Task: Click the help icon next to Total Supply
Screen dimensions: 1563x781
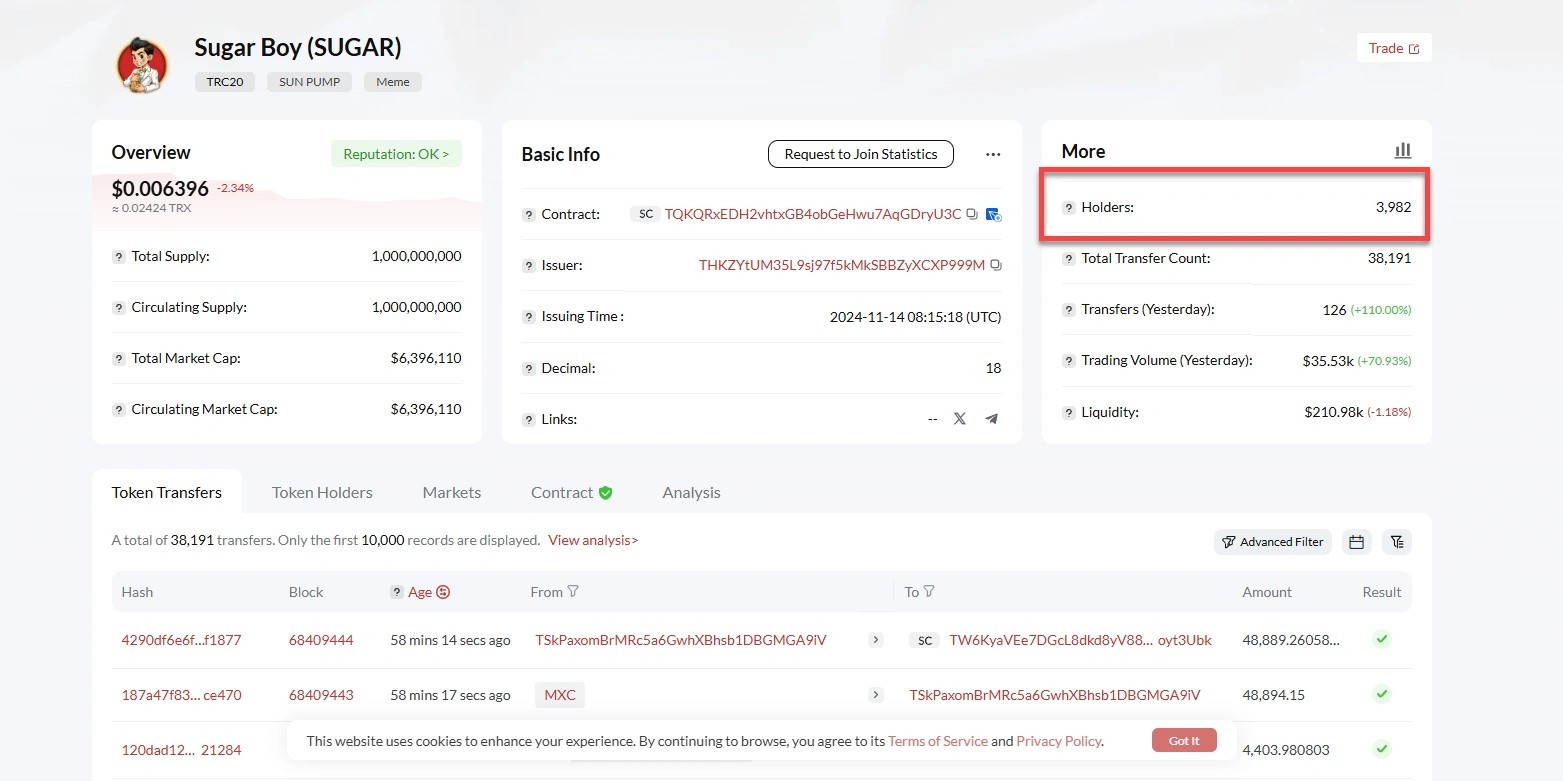Action: pos(119,257)
